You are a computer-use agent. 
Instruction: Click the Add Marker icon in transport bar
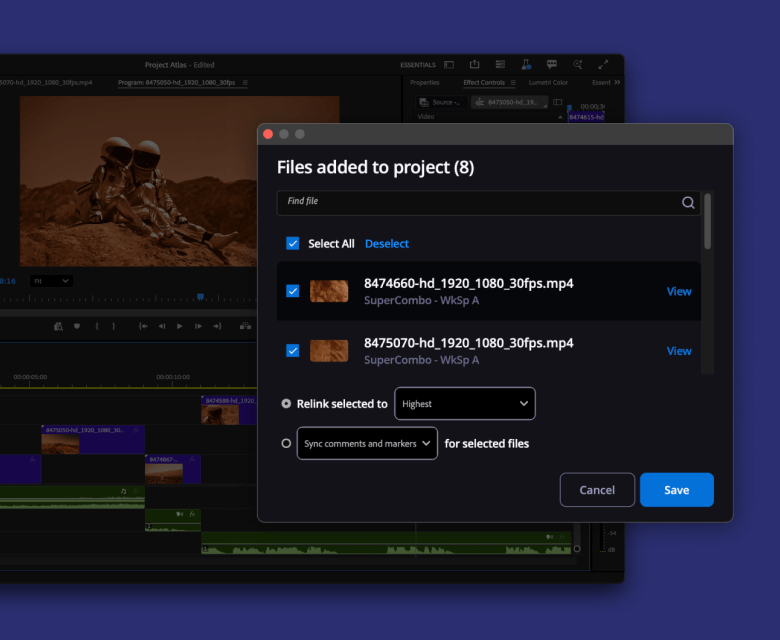76,326
